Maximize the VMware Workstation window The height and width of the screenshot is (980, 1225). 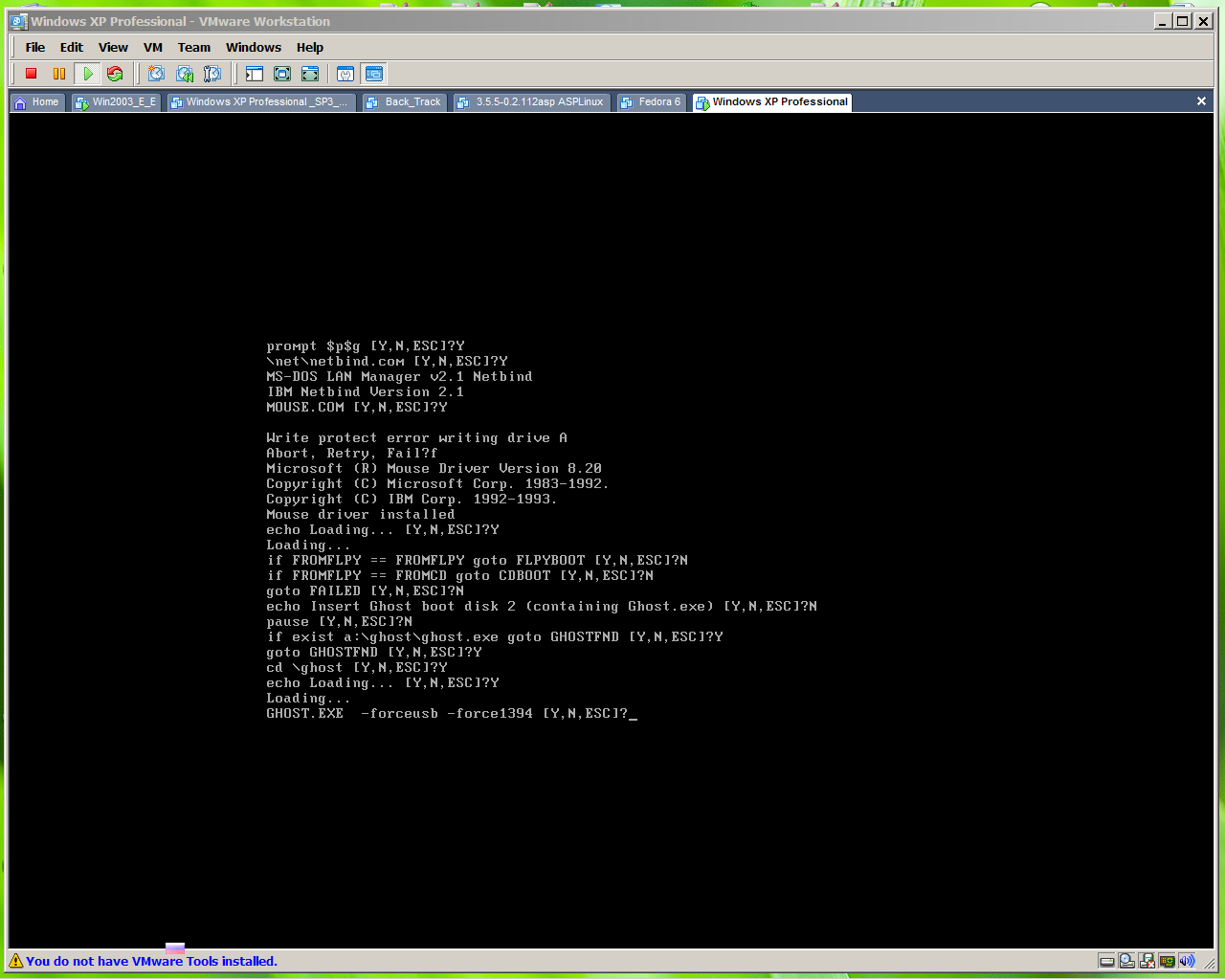click(1183, 21)
